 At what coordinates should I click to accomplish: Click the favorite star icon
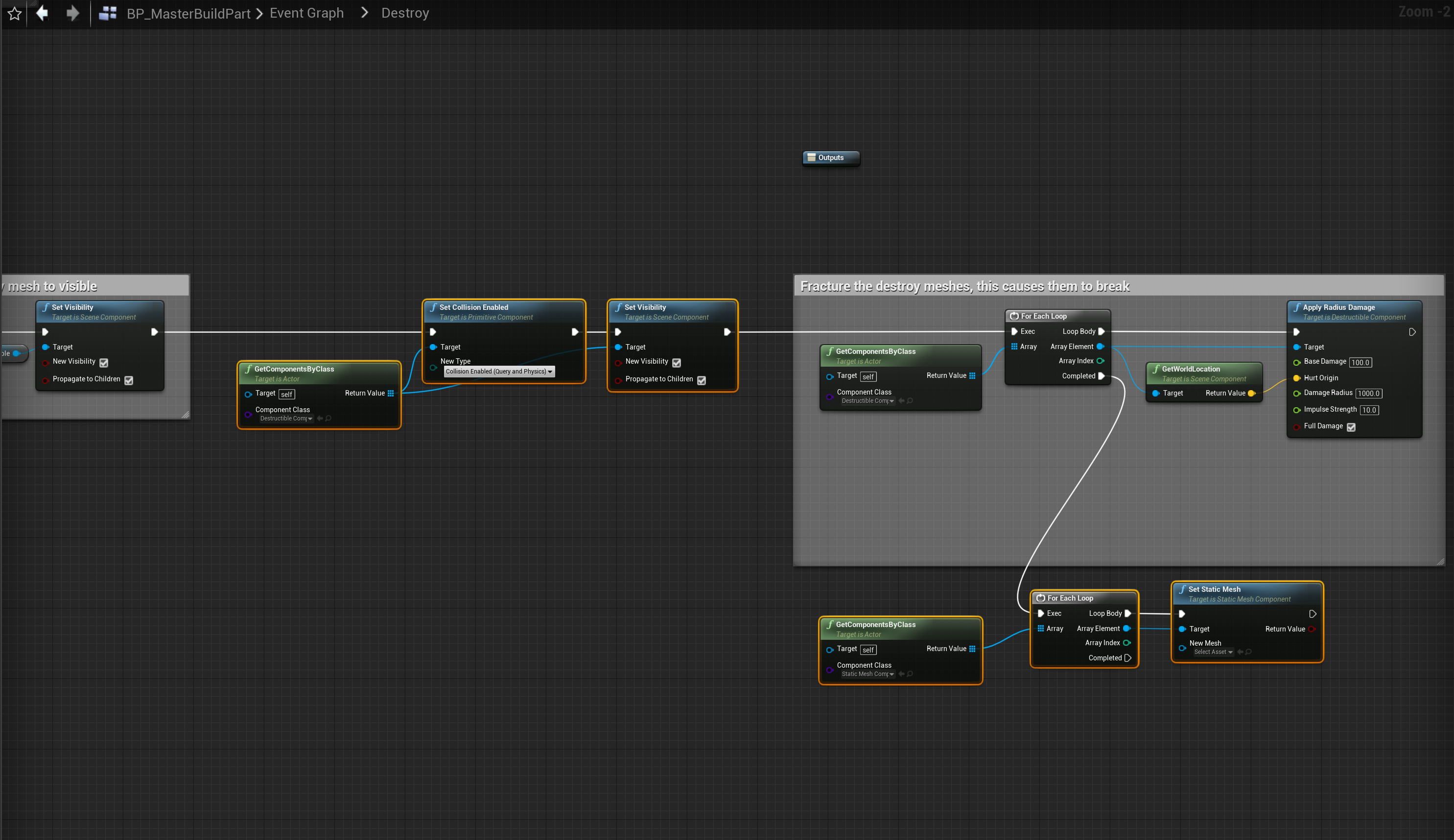(14, 13)
